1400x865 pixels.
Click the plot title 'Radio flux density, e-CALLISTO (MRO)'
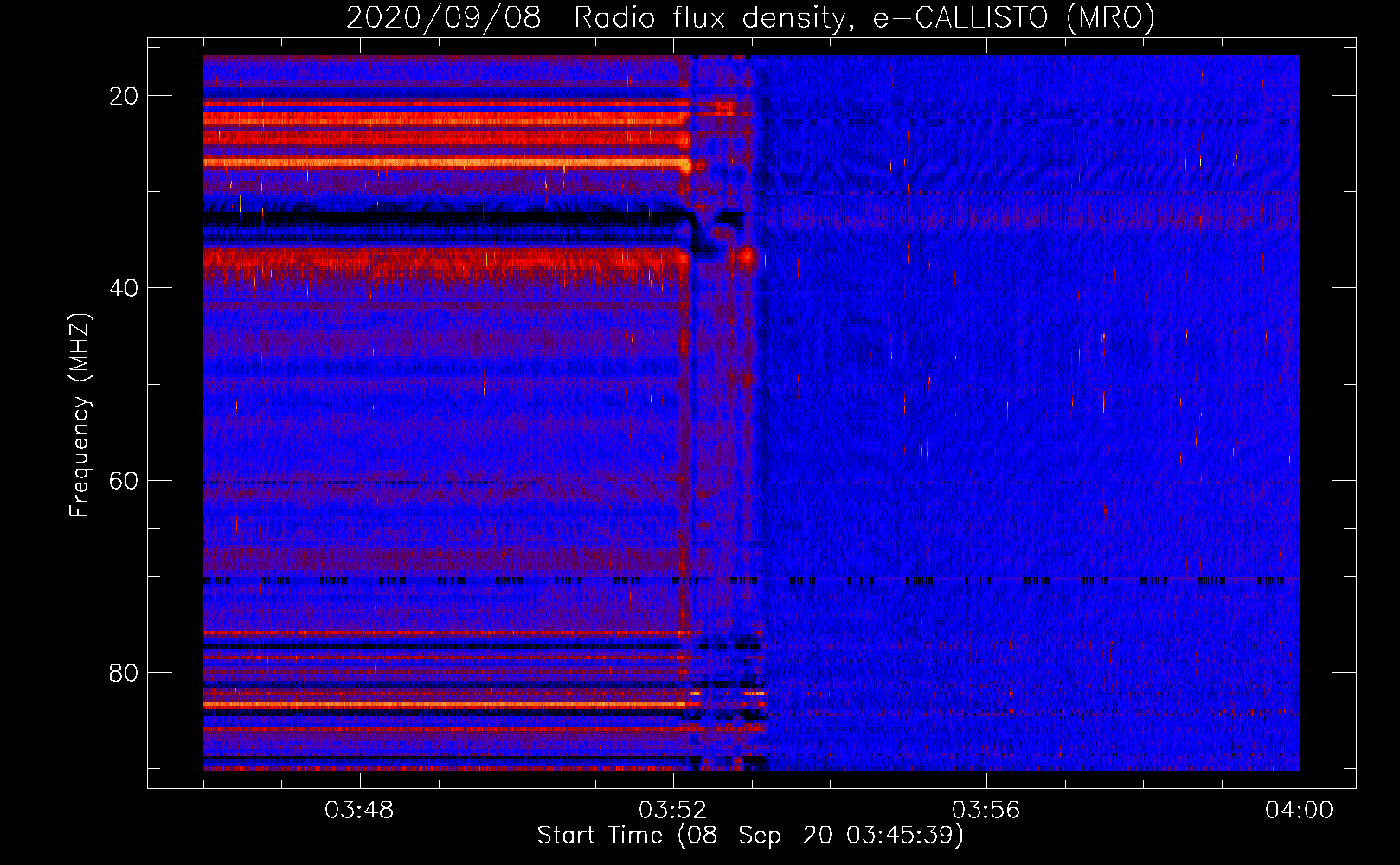click(x=864, y=17)
